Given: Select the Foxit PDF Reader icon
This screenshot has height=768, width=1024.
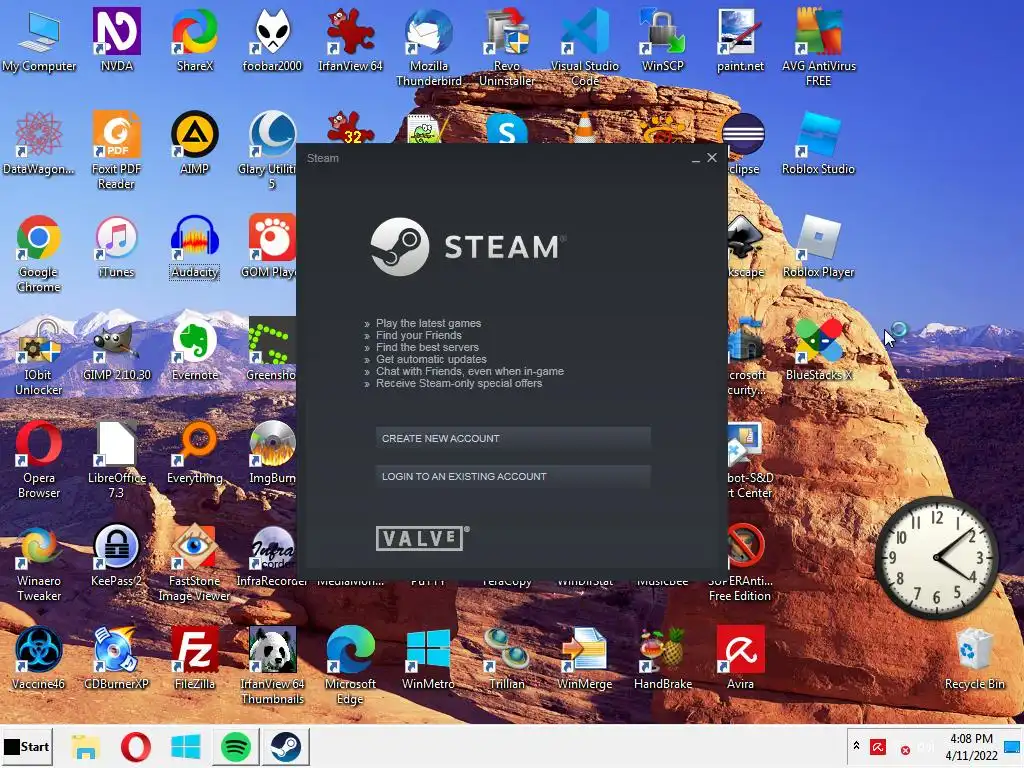Looking at the screenshot, I should click(117, 152).
